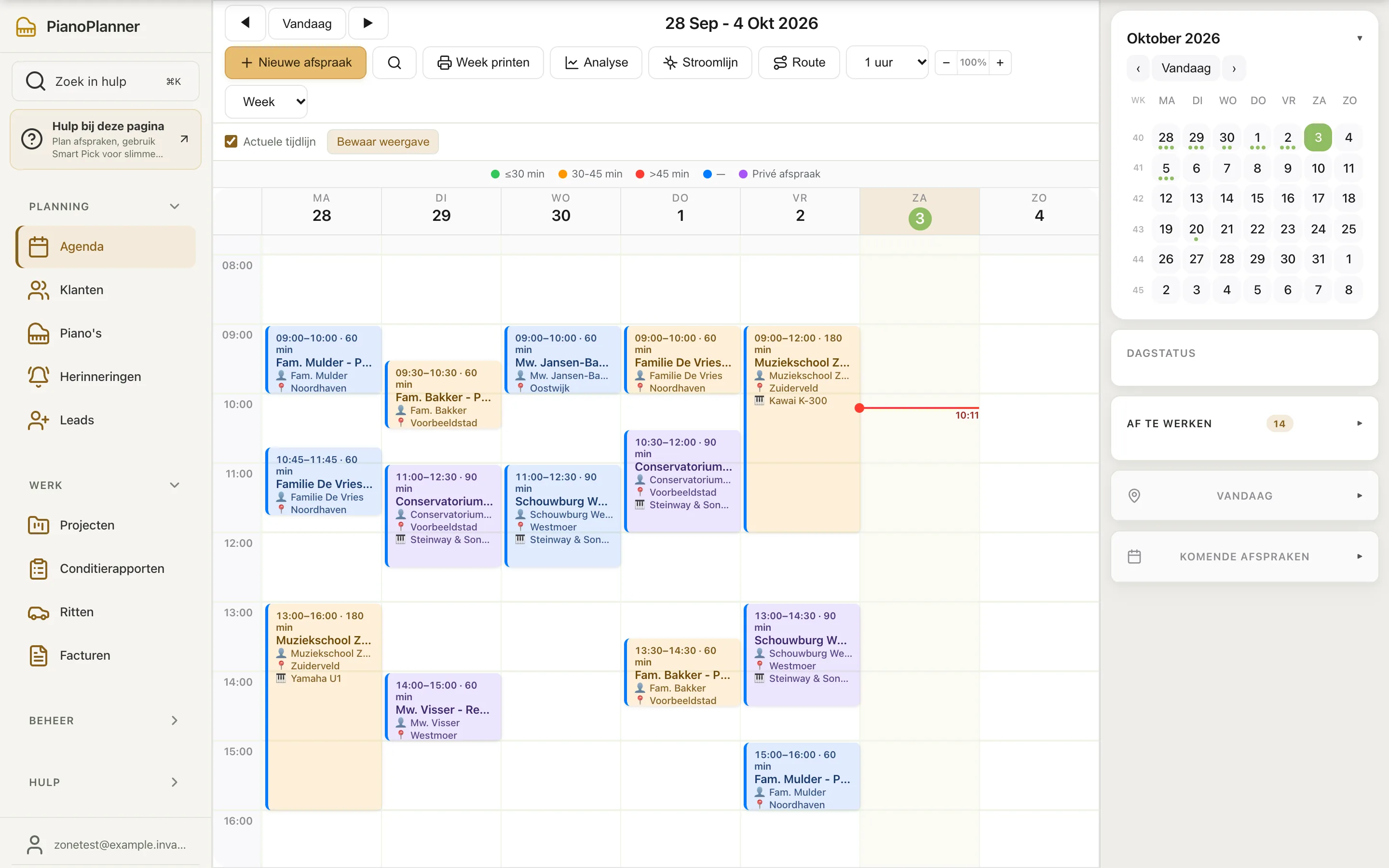
Task: Select day 20 in mini calendar
Action: 1196,229
